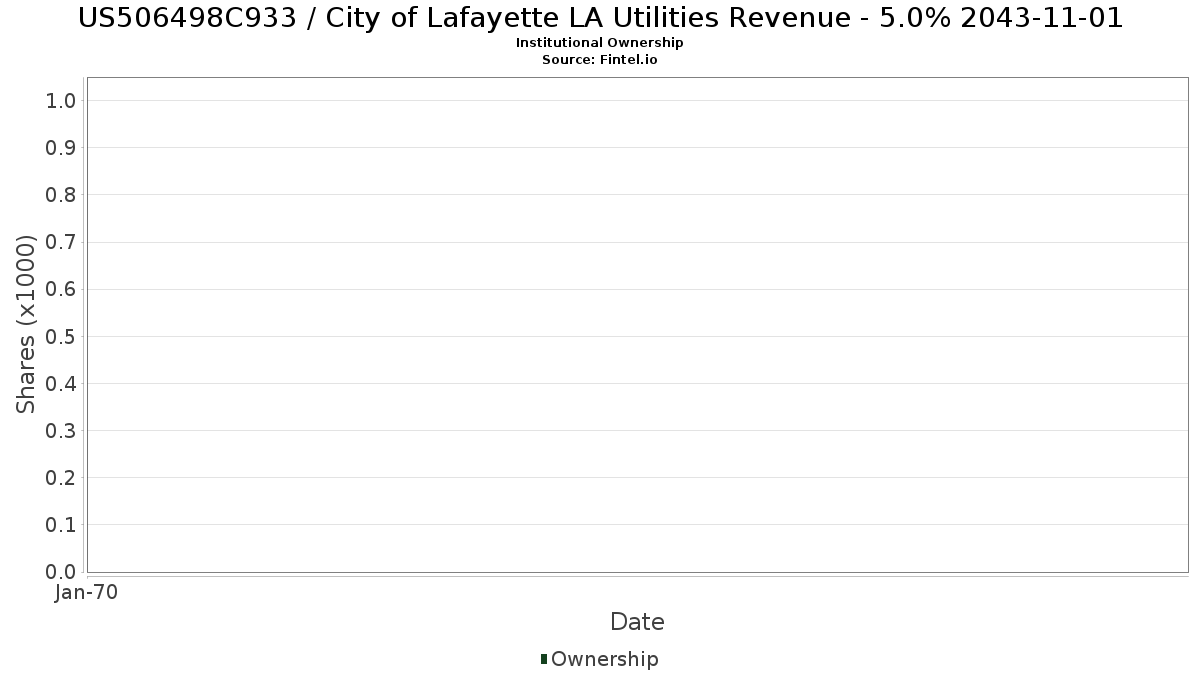
Task: Click the 0.6 y-axis tick label
Action: pos(61,289)
